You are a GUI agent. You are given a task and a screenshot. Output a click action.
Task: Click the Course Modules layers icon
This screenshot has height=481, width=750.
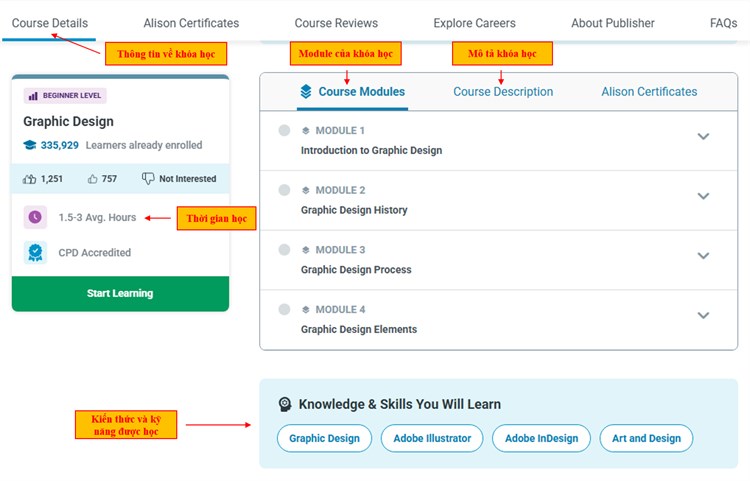pos(306,92)
